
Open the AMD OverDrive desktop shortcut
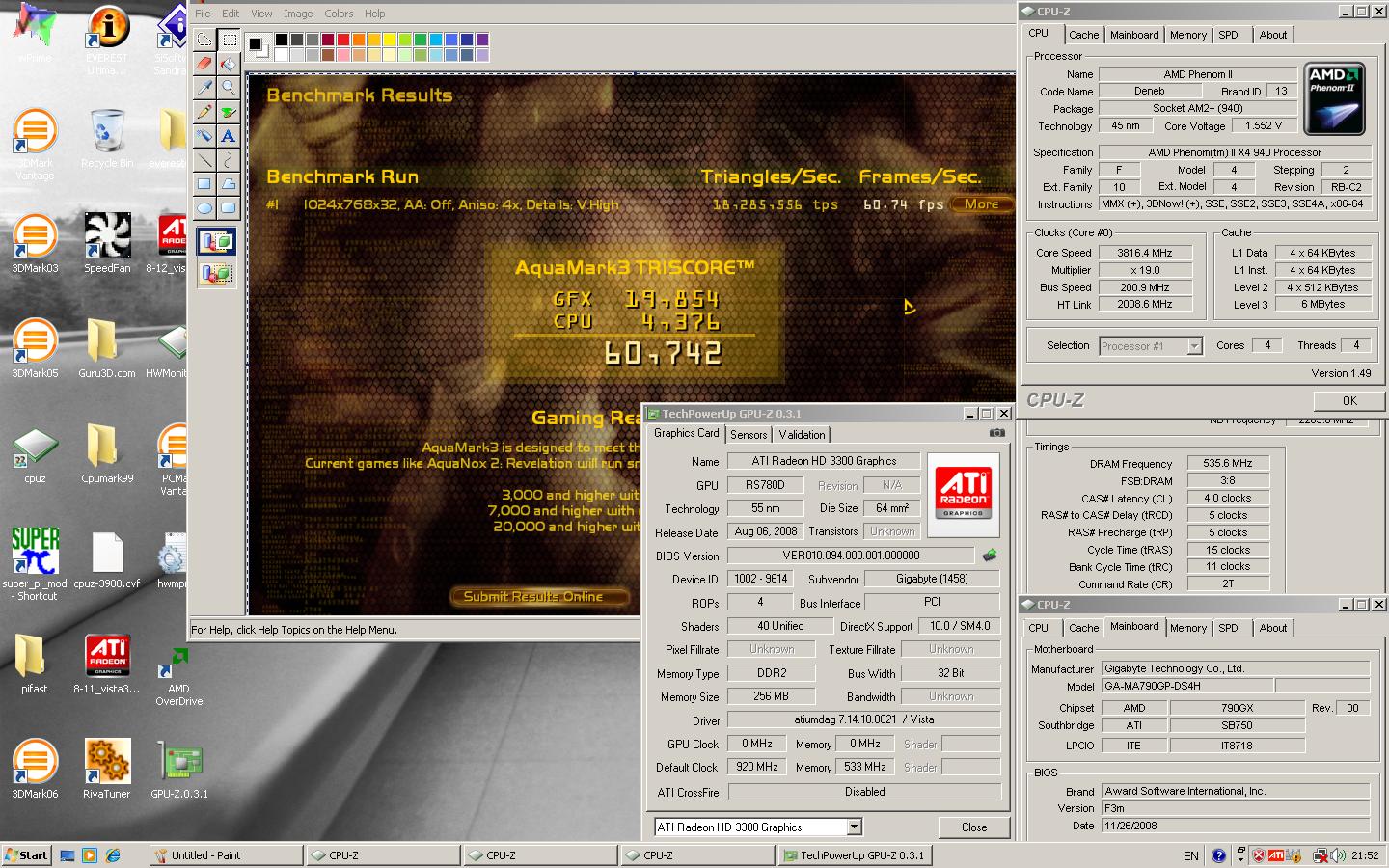pyautogui.click(x=178, y=676)
